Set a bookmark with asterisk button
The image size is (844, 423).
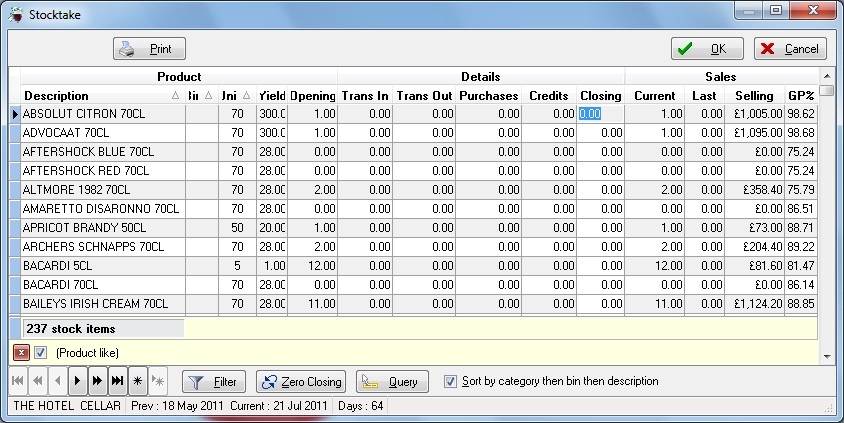[137, 381]
